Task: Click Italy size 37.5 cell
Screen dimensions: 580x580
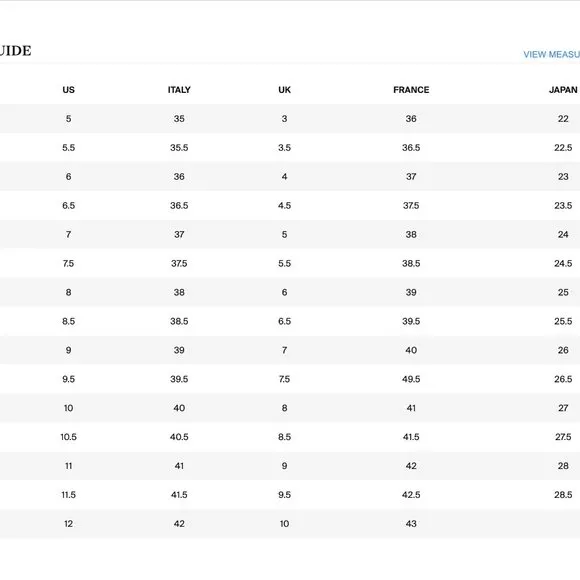Action: 179,263
